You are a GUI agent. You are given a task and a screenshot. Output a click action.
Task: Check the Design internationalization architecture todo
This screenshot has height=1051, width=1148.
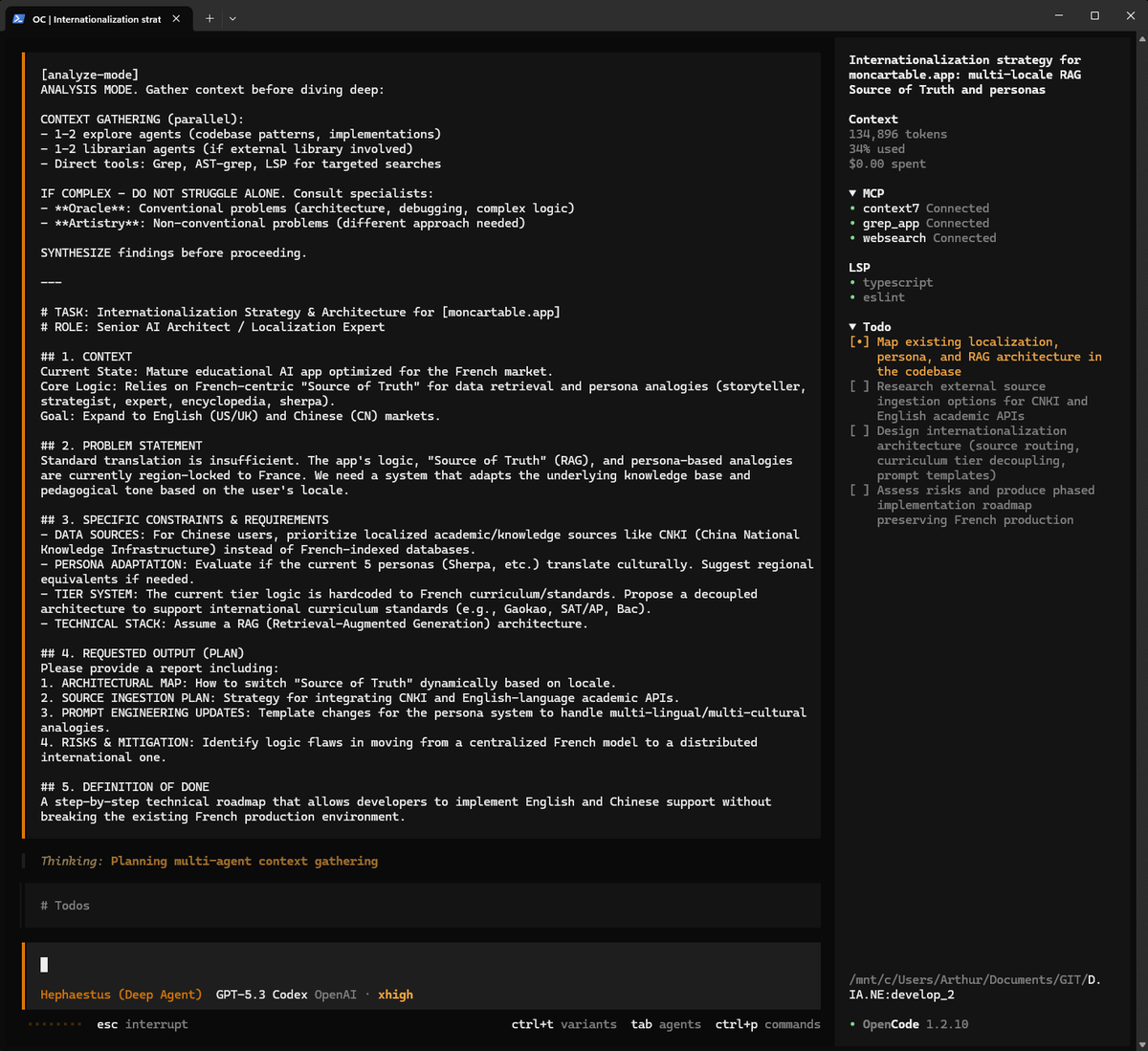[x=859, y=431]
